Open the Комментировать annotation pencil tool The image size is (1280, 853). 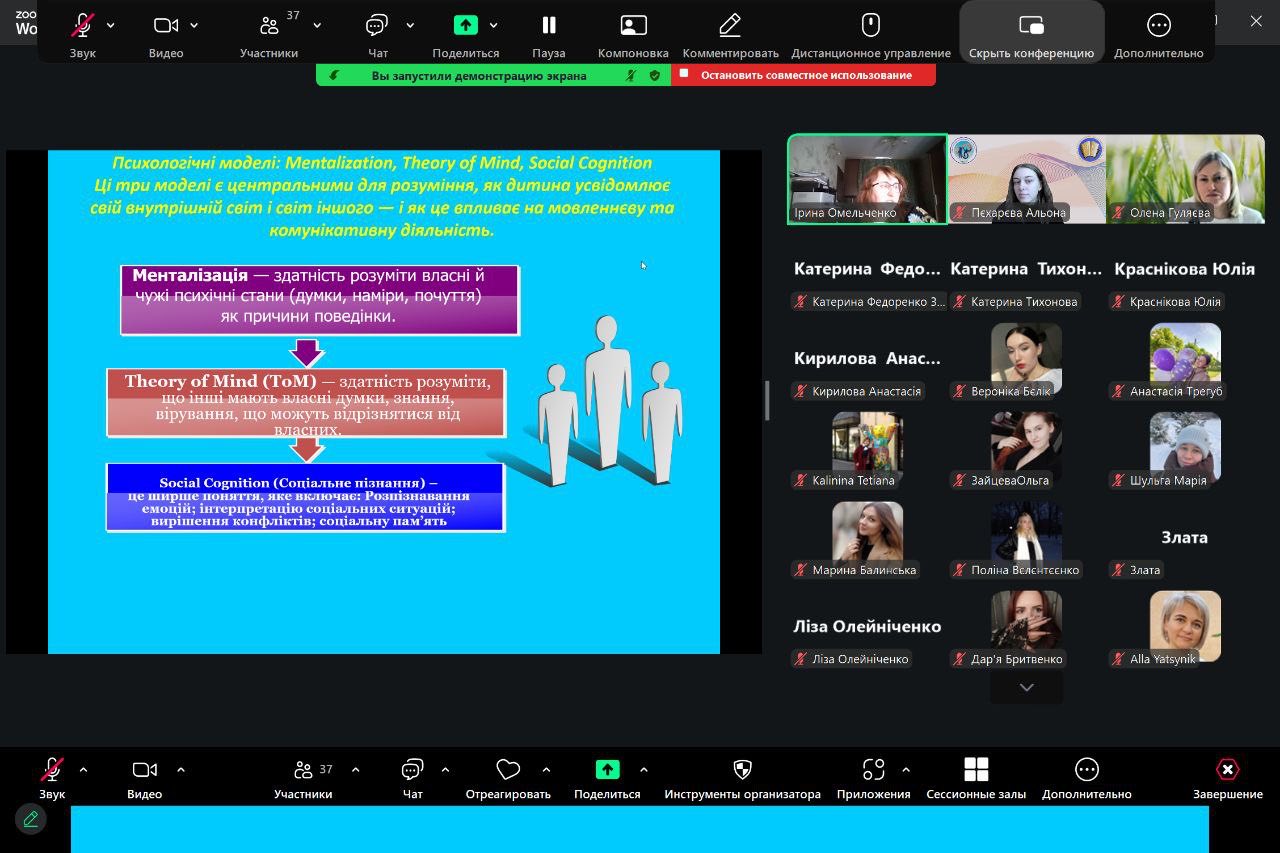[730, 26]
